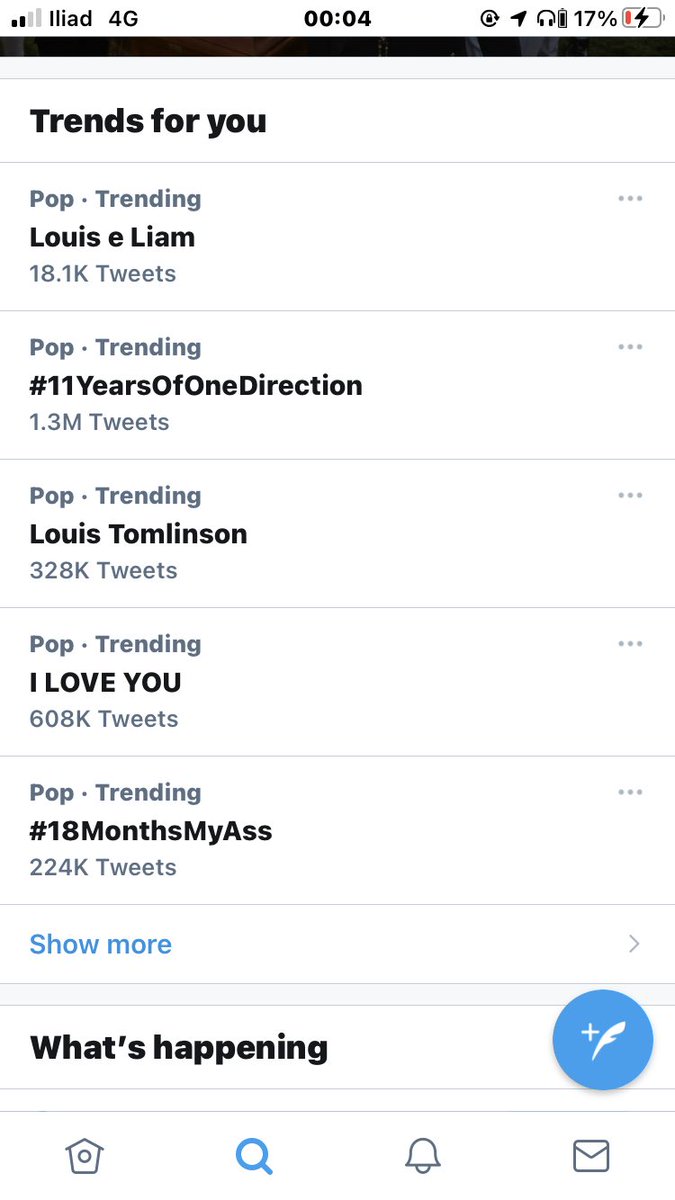This screenshot has width=675, height=1200.
Task: Open the #11YearsOfOneDirection trend
Action: point(337,385)
